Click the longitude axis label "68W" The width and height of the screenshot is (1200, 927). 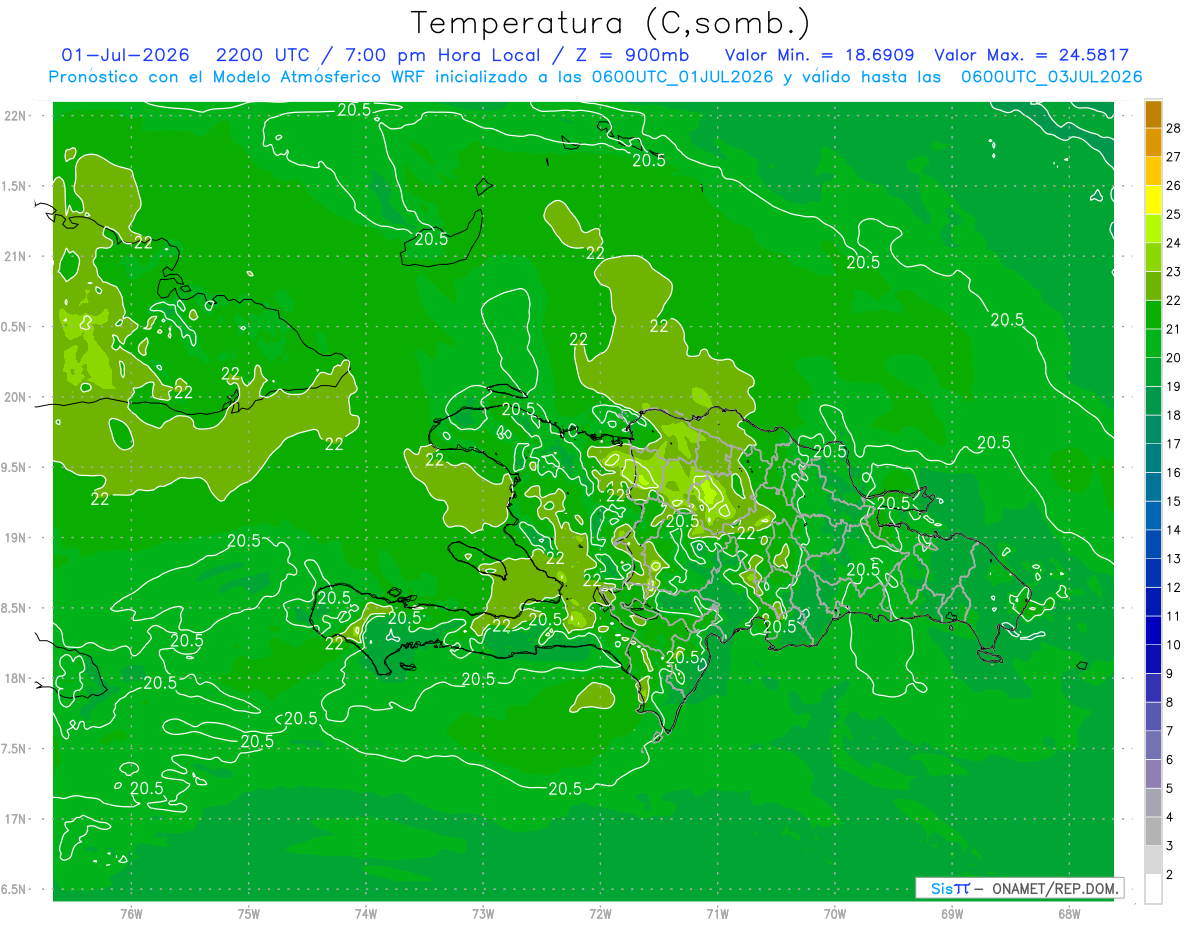click(1069, 913)
